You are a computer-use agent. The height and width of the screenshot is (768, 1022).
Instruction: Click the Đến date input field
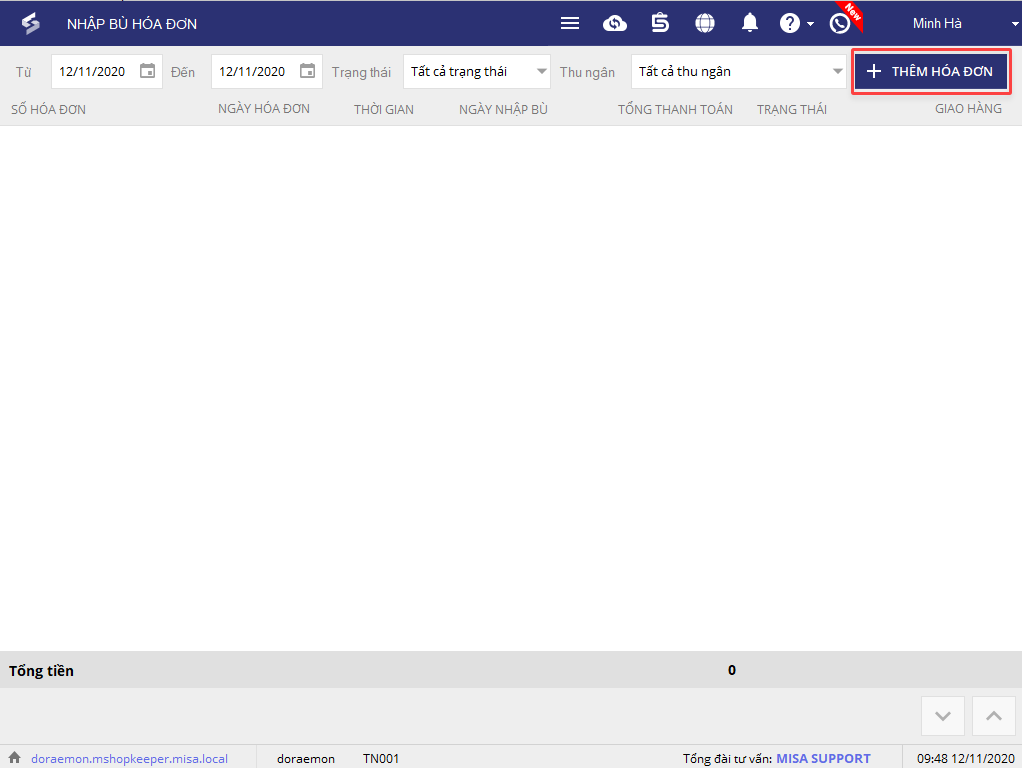coord(267,72)
